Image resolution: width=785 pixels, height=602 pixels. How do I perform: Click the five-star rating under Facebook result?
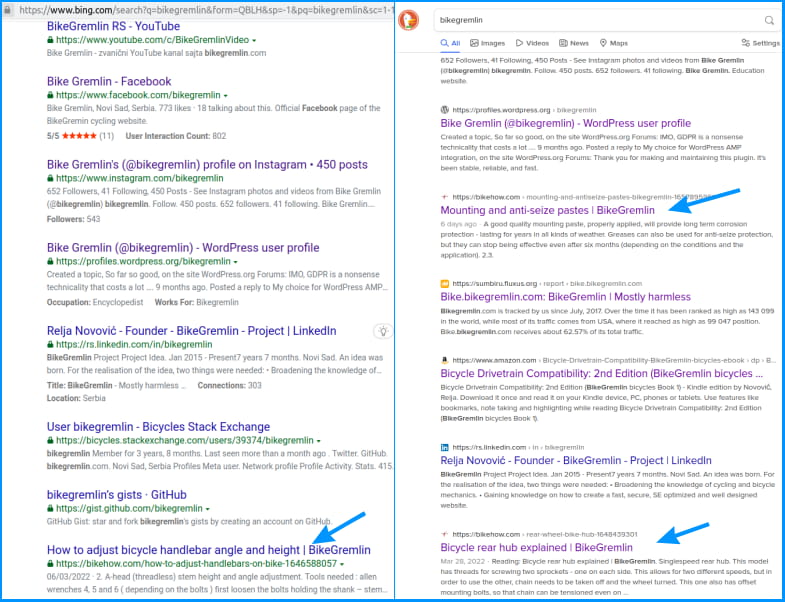pyautogui.click(x=79, y=136)
